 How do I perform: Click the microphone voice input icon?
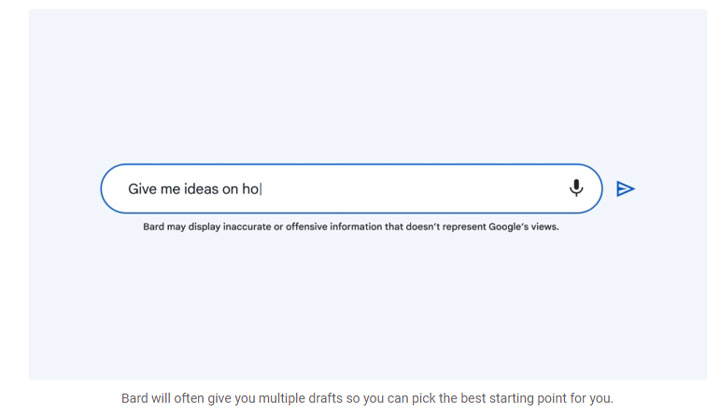pos(576,188)
